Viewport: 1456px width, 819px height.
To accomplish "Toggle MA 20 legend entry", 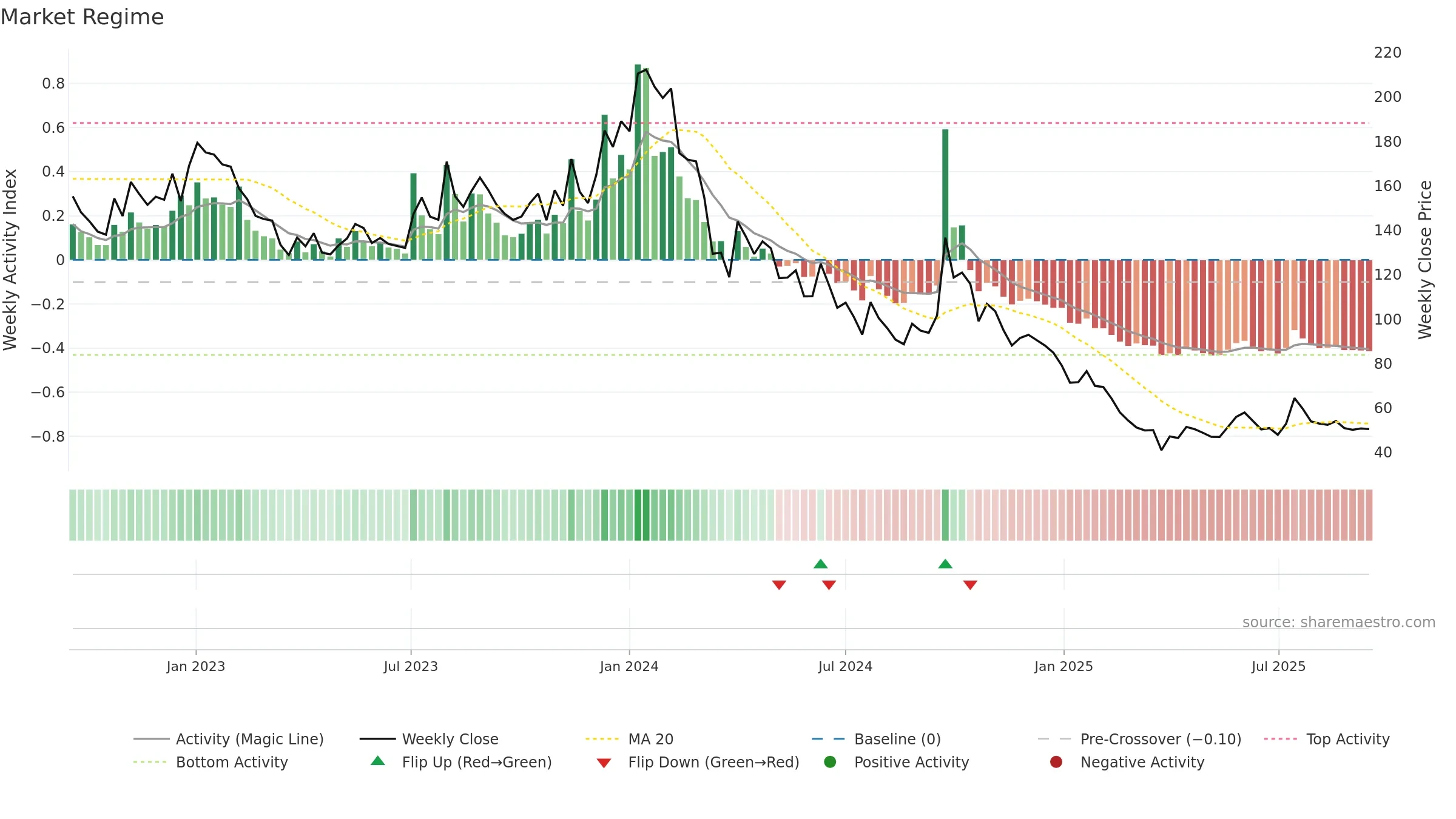I will click(x=629, y=739).
